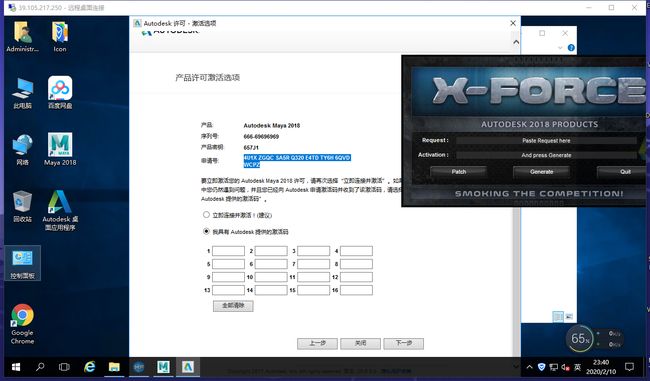Click activation code box 1
This screenshot has height=381, width=650.
coord(228,251)
